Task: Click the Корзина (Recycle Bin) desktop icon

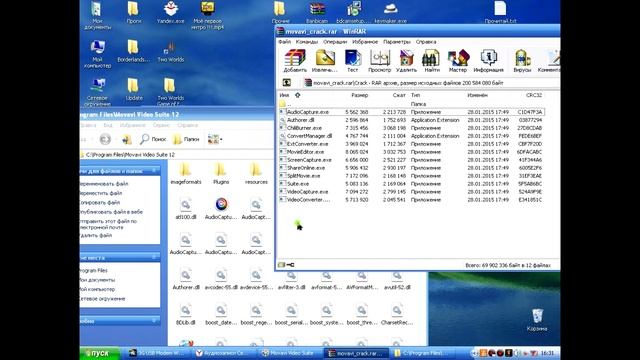Action: (537, 320)
